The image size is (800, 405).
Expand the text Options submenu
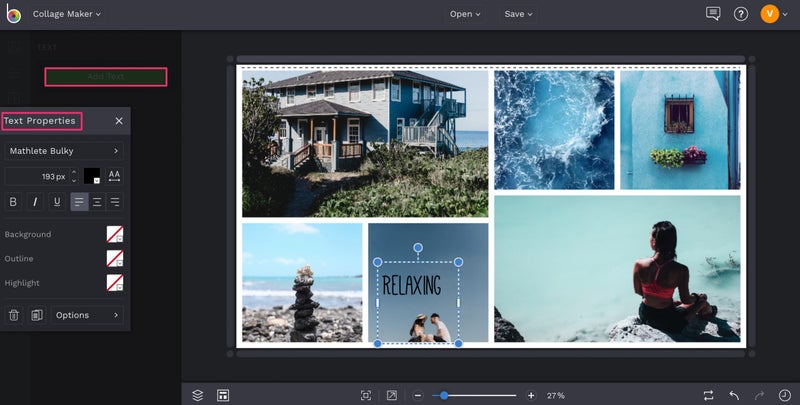click(x=88, y=315)
